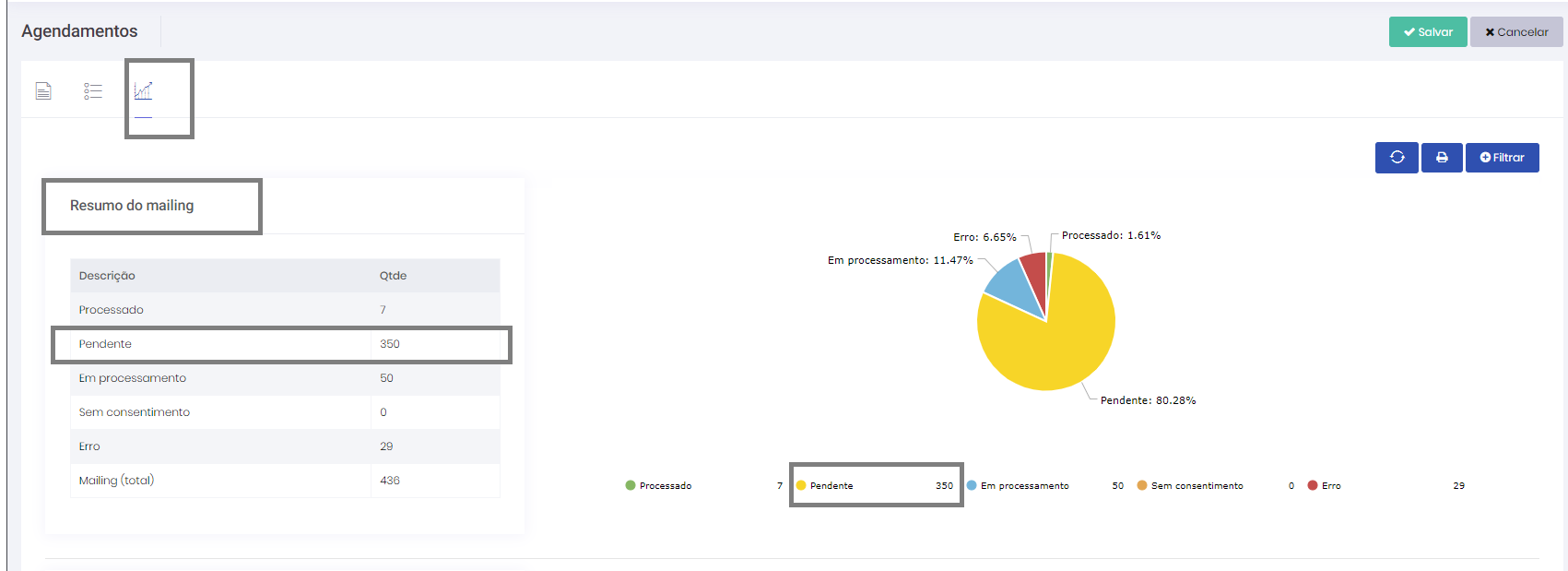
Task: Click the yellow Pendente pie slice
Action: (1051, 346)
